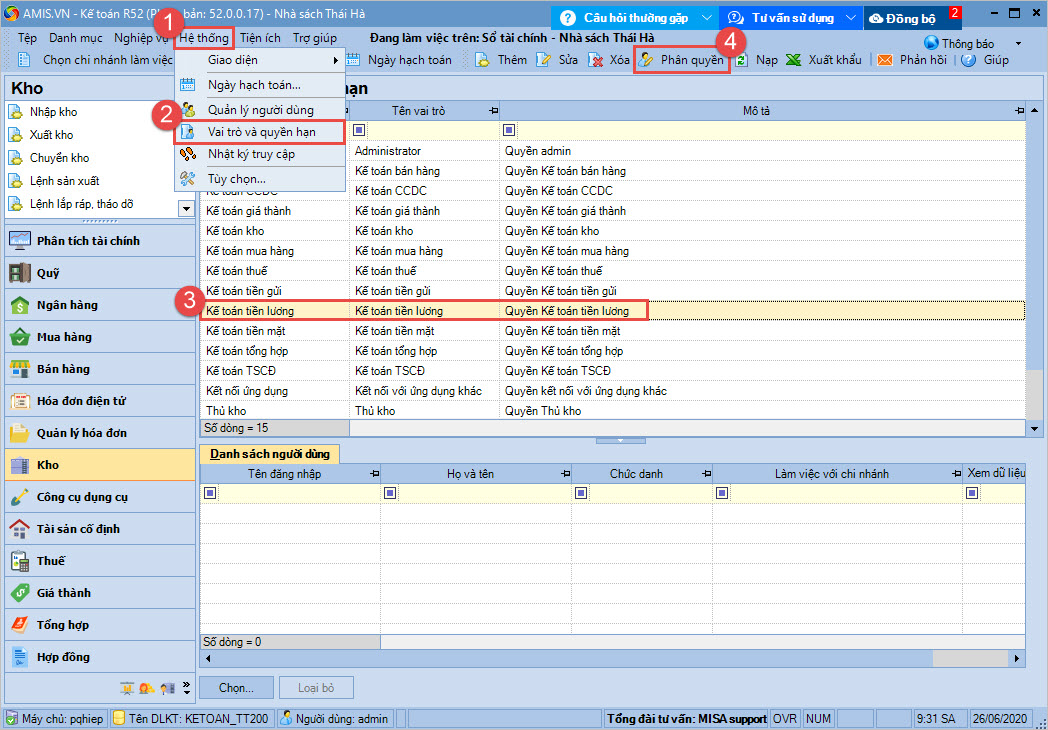This screenshot has height=730, width=1048.
Task: Toggle pin on Mô tả column
Action: coord(1019,110)
